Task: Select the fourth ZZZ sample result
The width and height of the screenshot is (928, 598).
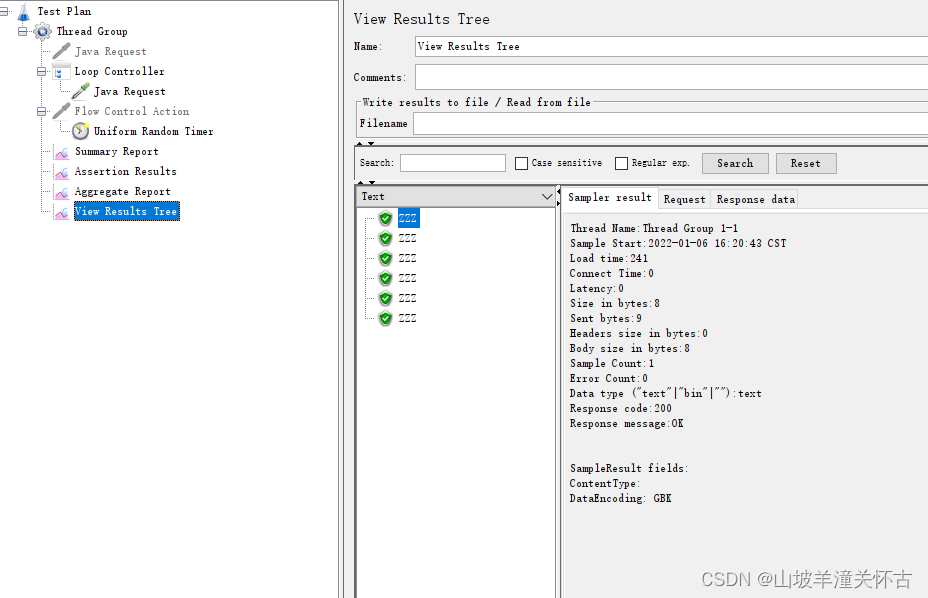Action: tap(407, 278)
